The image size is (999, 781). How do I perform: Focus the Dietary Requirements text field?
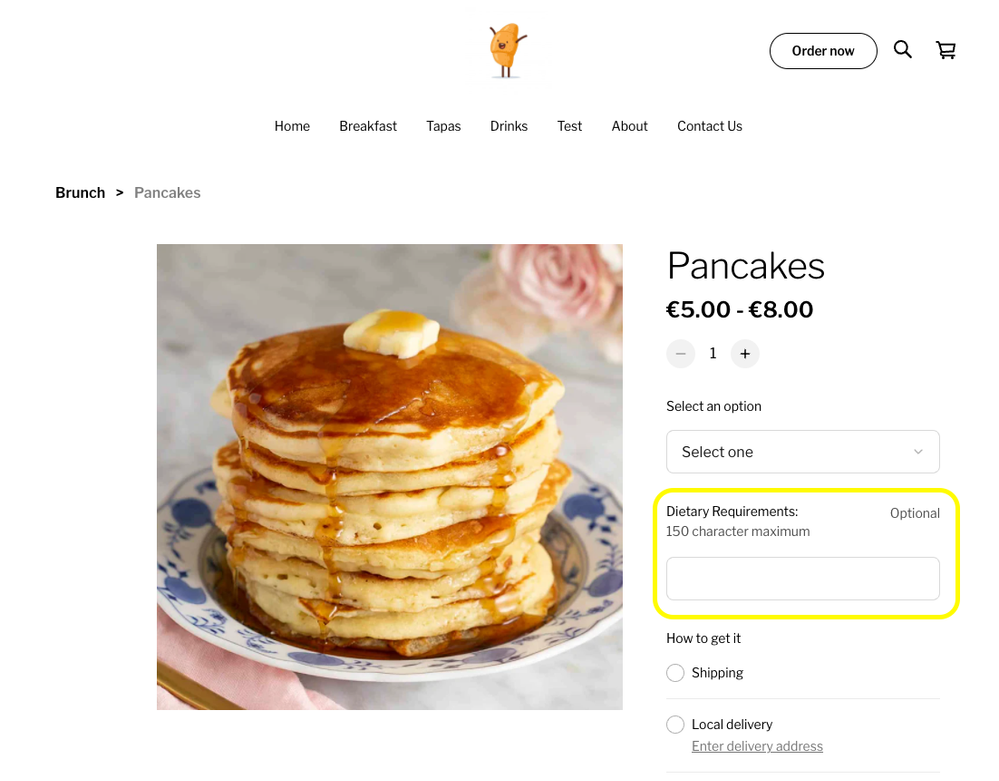(x=802, y=579)
